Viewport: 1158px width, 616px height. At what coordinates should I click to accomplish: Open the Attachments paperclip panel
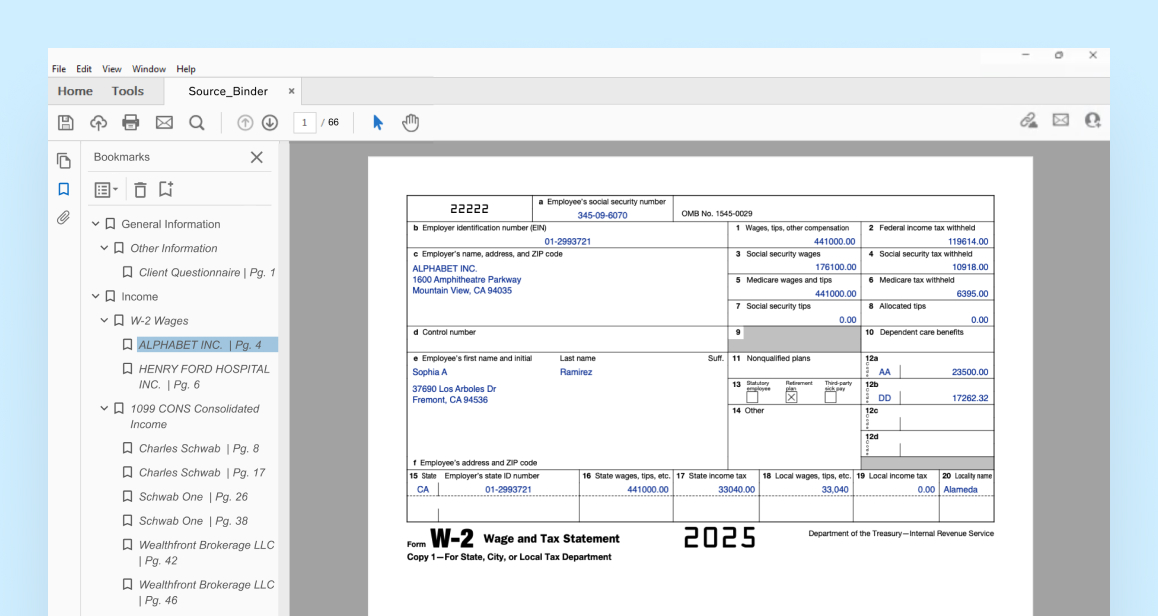pyautogui.click(x=64, y=218)
